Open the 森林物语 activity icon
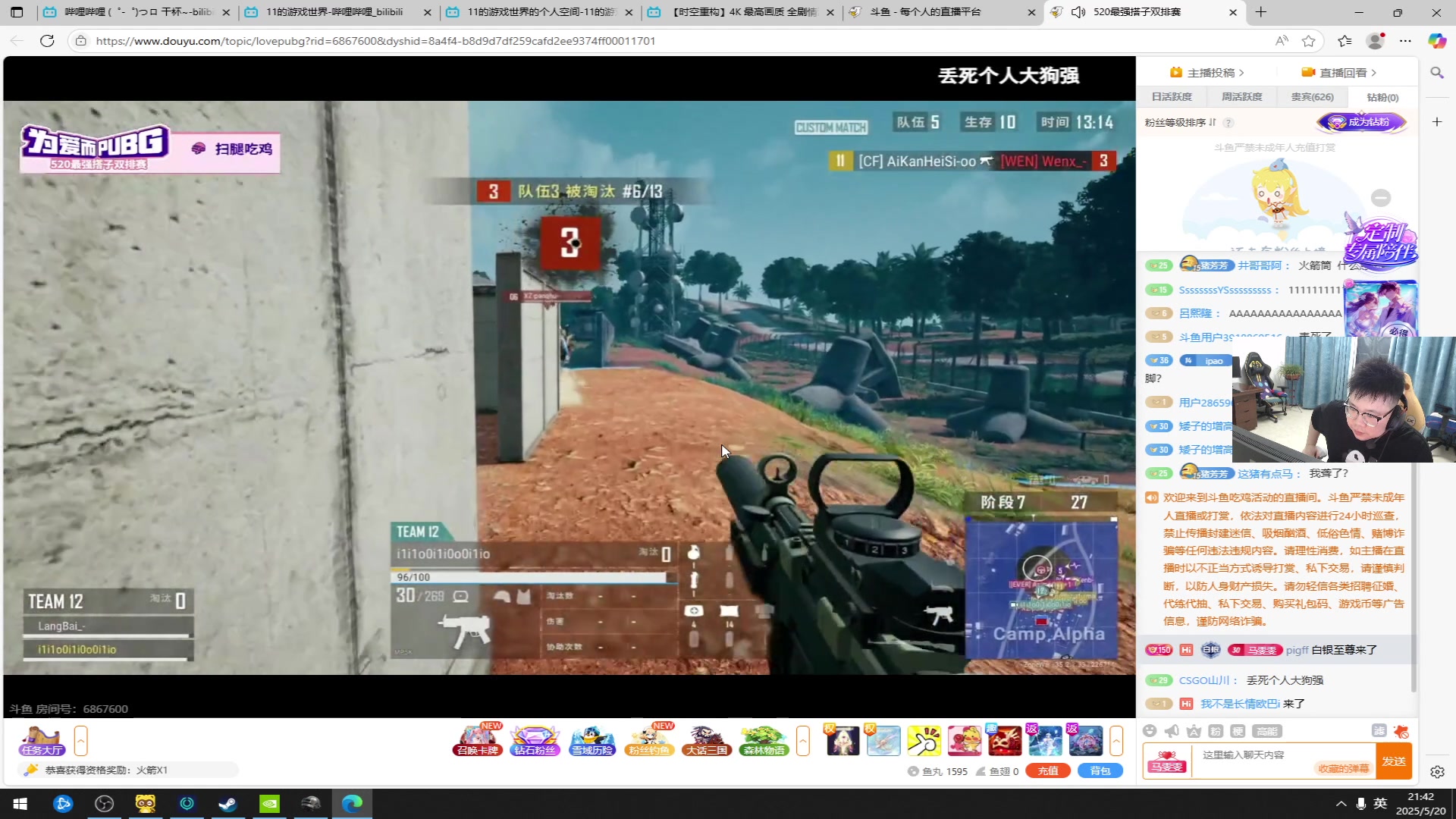Viewport: 1456px width, 819px height. [x=764, y=740]
